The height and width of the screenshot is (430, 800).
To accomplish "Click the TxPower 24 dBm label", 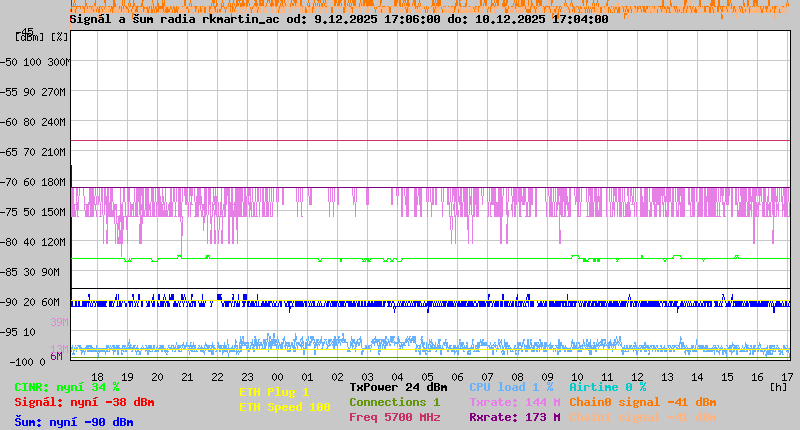I will tap(398, 387).
